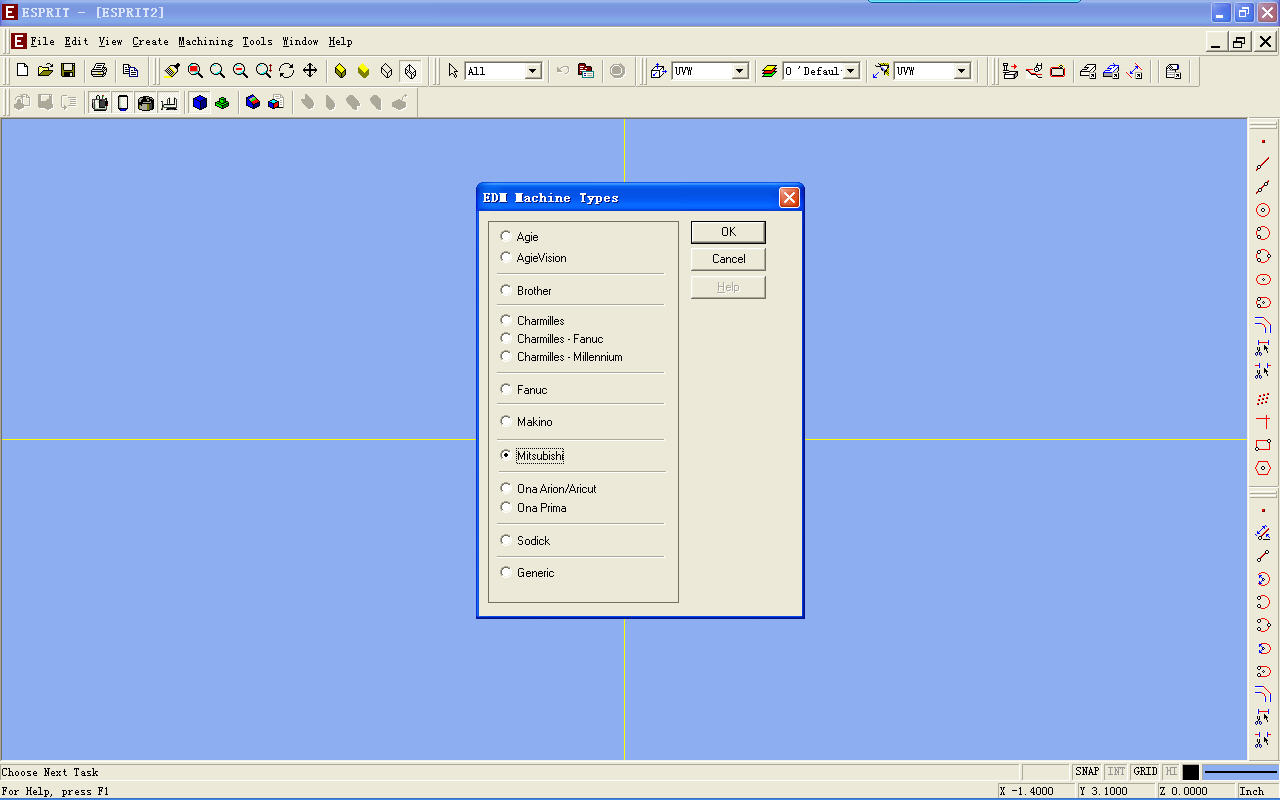Open the layer '0 Default' dropdown
The image size is (1280, 800).
coord(851,71)
